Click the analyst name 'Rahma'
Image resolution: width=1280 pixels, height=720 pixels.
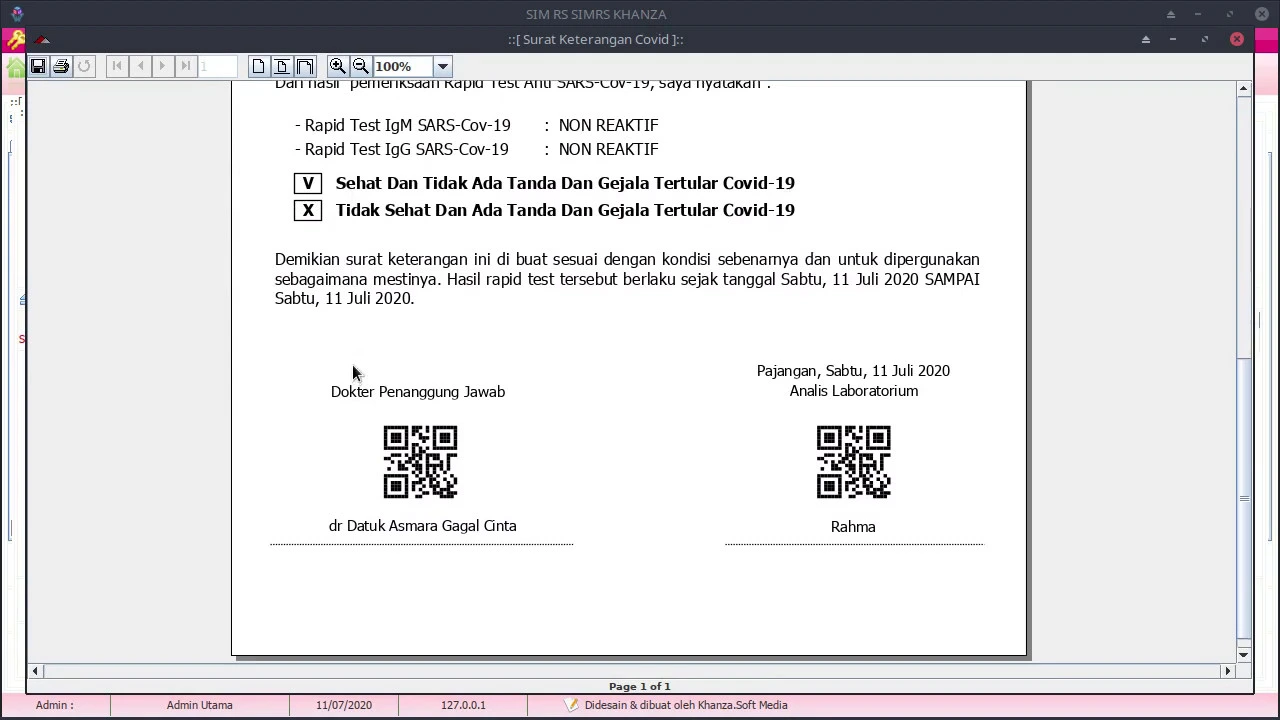click(853, 527)
